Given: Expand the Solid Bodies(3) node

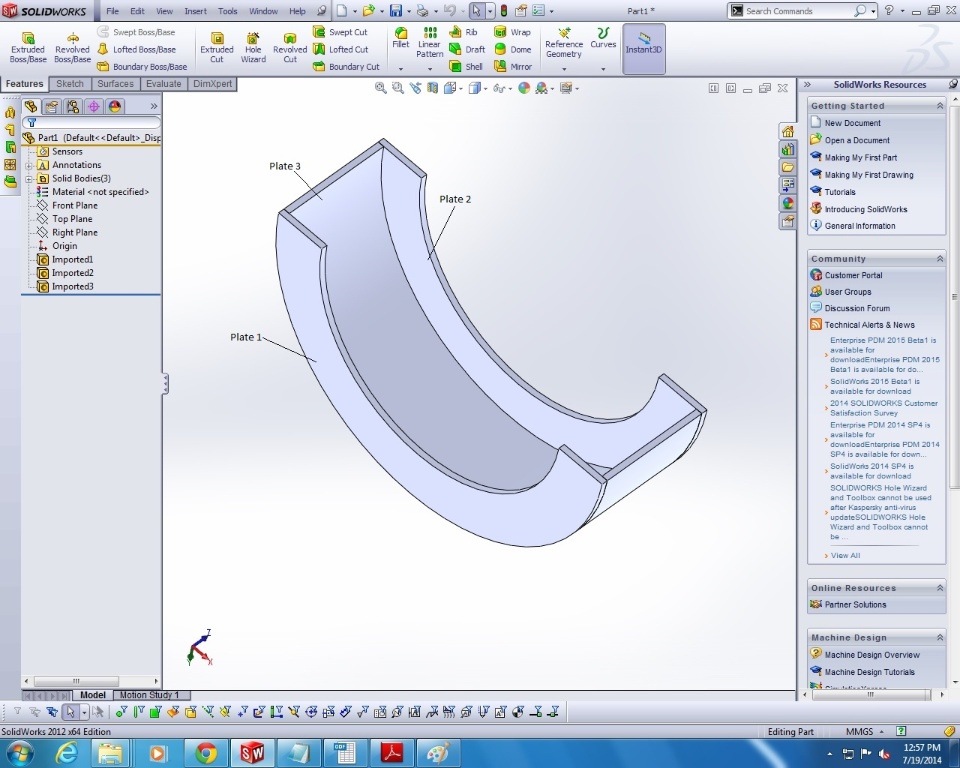Looking at the screenshot, I should [x=29, y=179].
